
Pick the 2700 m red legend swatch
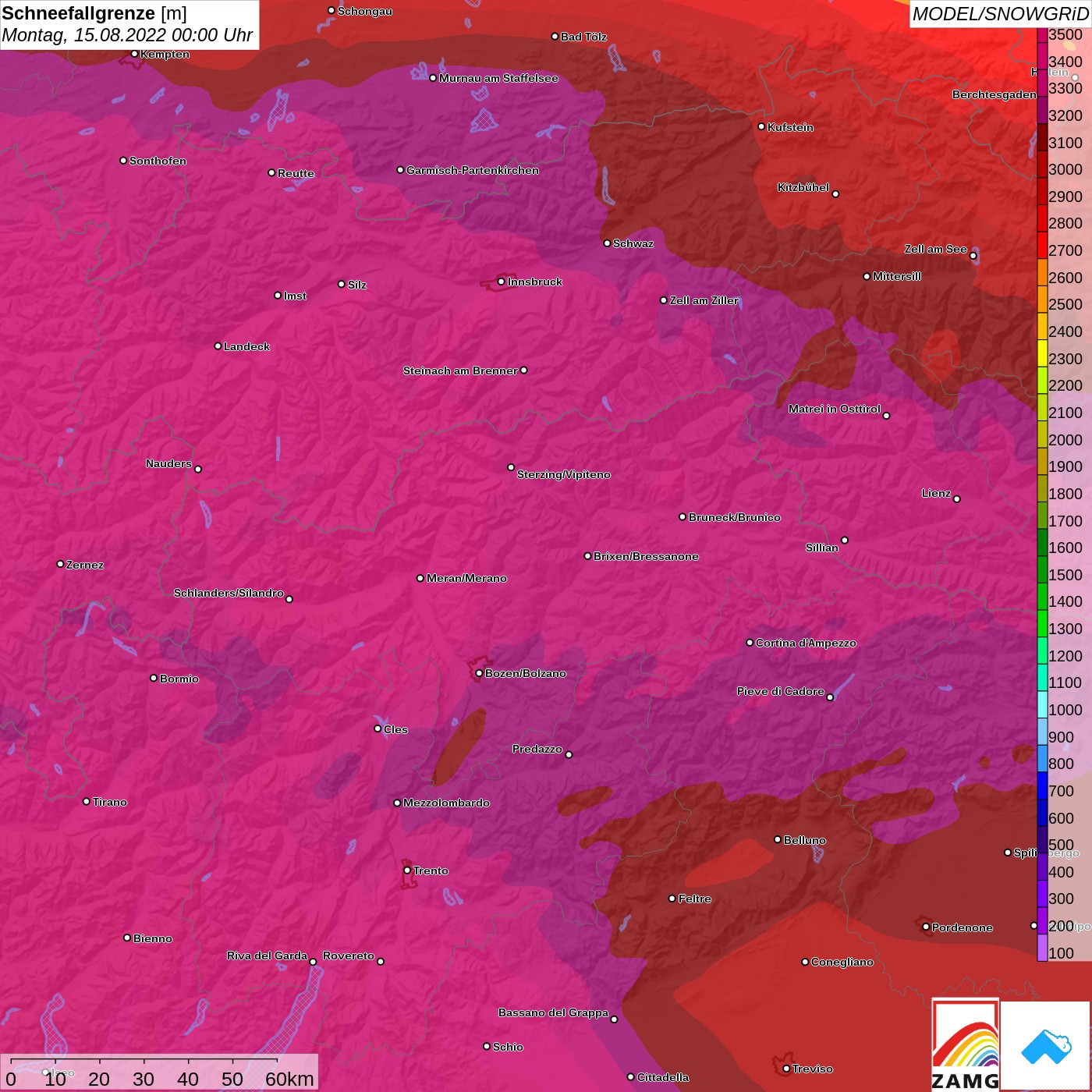pyautogui.click(x=1042, y=245)
